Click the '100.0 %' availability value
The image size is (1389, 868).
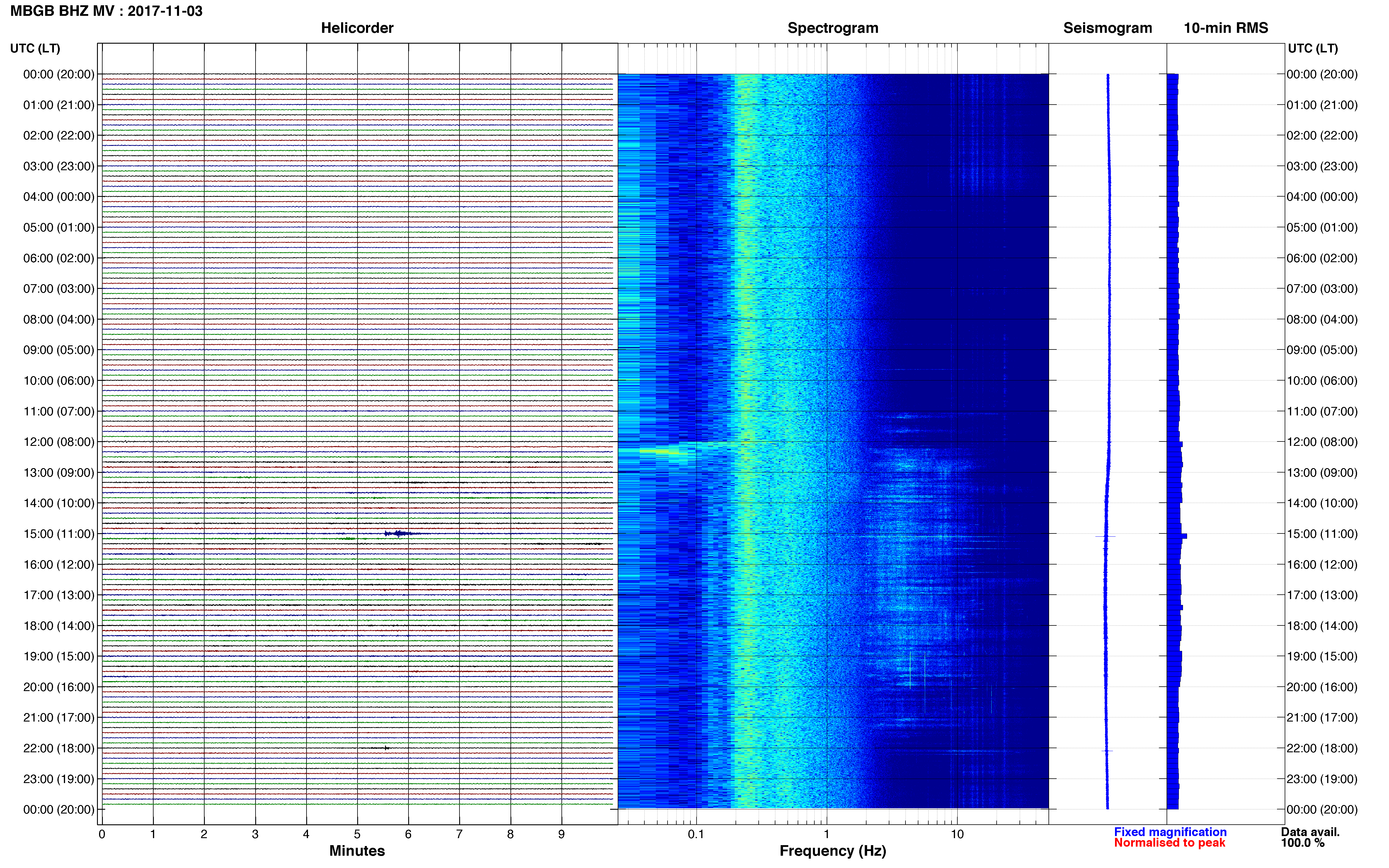(1302, 843)
